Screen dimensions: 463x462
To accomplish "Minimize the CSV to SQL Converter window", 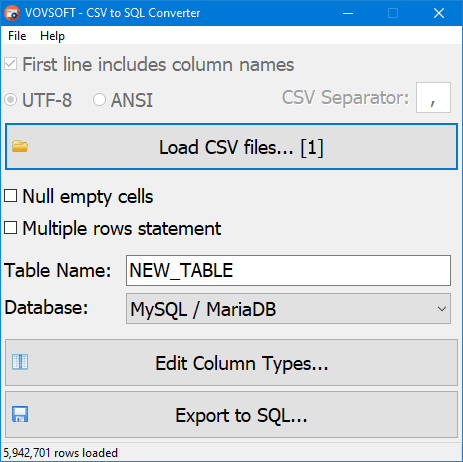I will [x=348, y=13].
